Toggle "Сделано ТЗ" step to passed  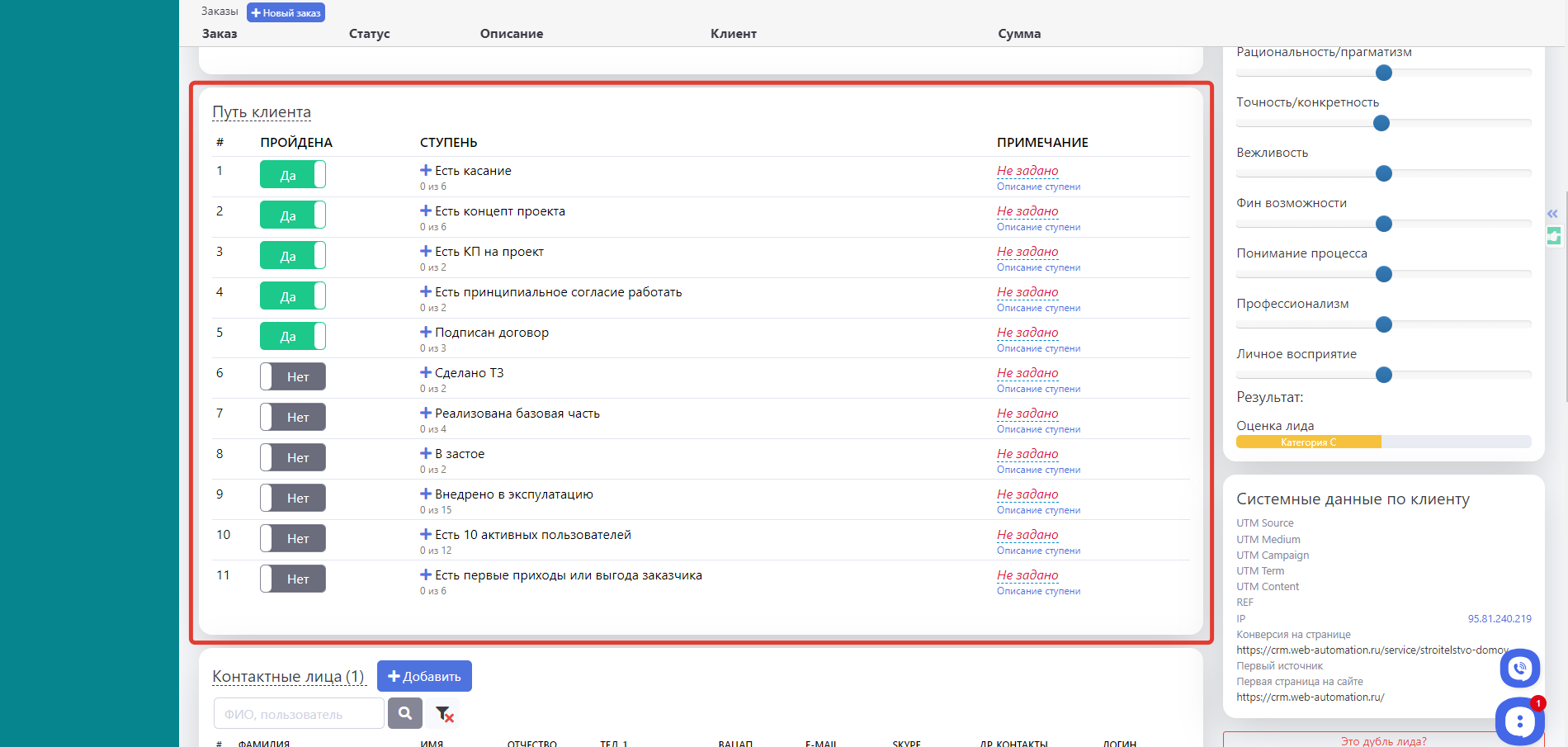(292, 377)
